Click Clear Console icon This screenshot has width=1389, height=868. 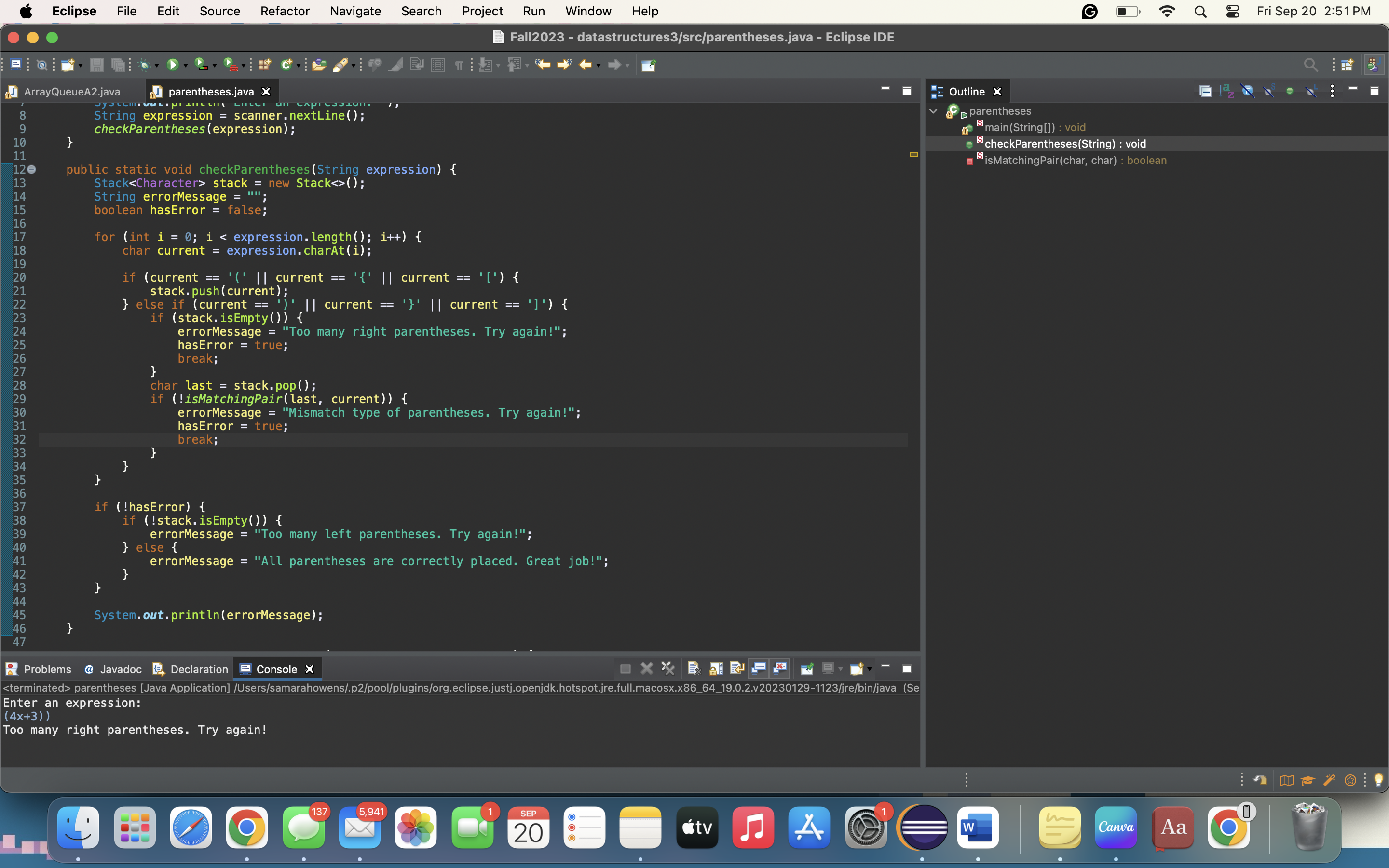click(694, 668)
